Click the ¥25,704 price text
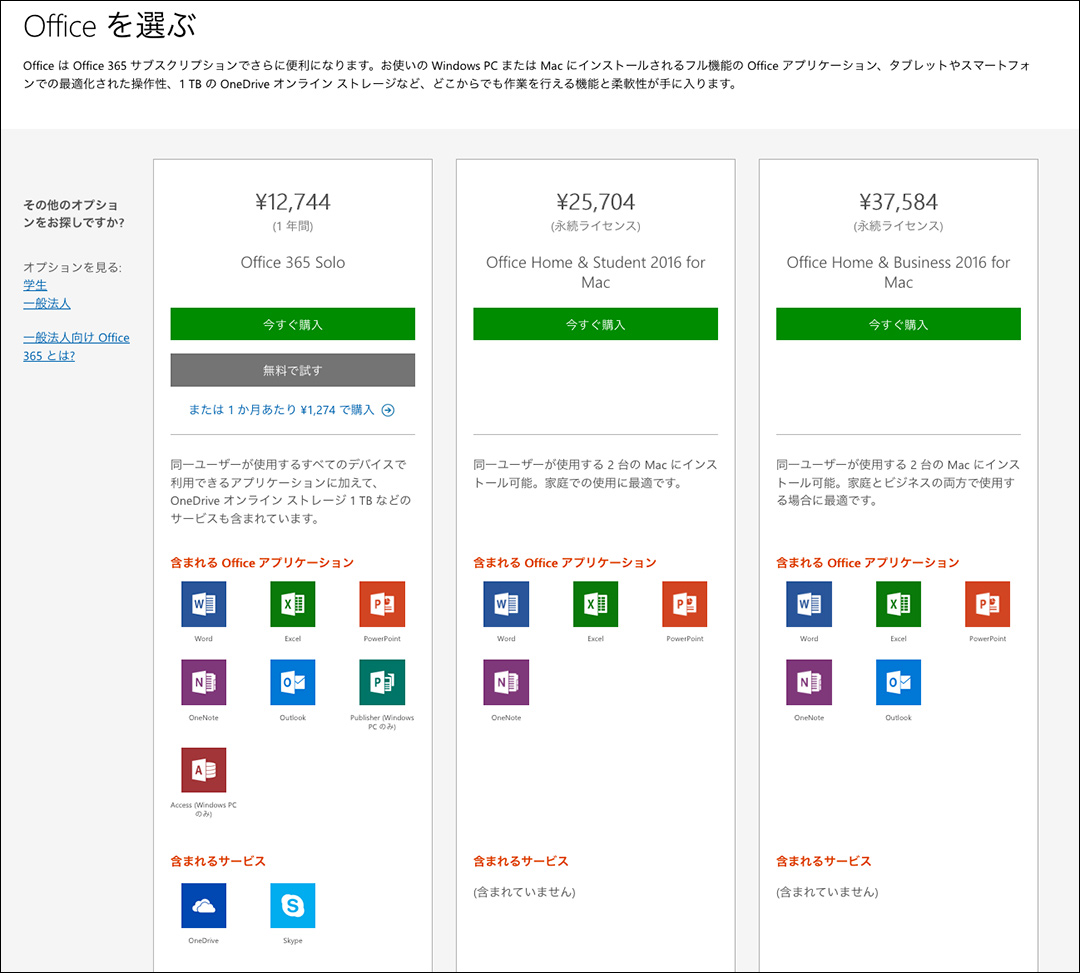Image resolution: width=1080 pixels, height=973 pixels. tap(595, 202)
